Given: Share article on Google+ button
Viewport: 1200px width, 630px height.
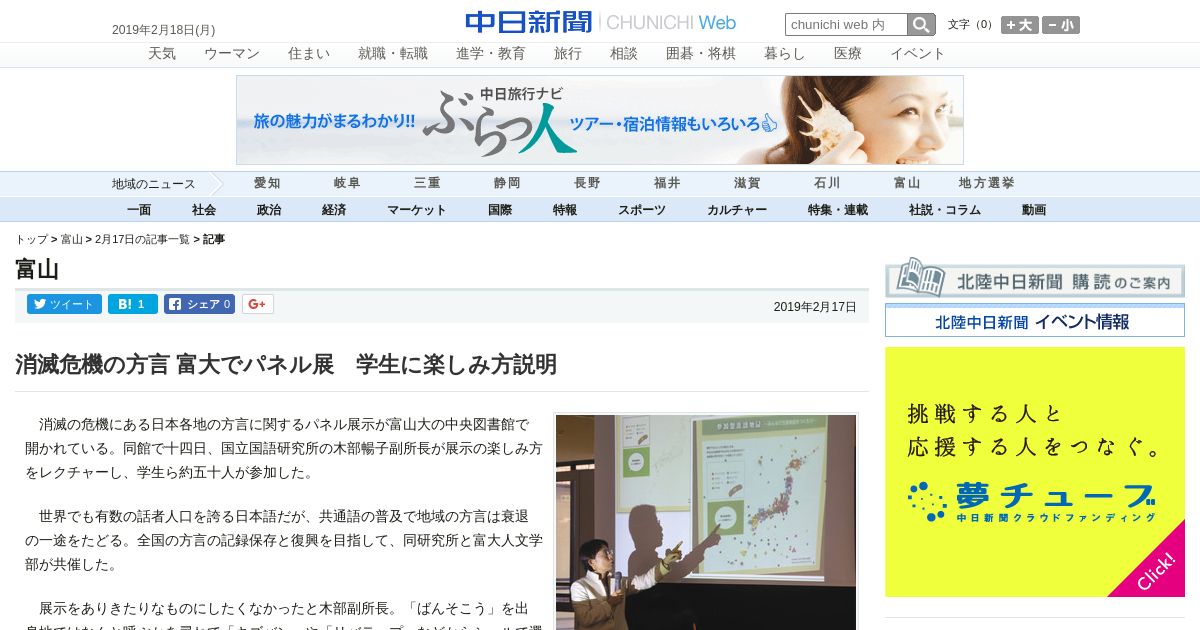Looking at the screenshot, I should coord(257,304).
